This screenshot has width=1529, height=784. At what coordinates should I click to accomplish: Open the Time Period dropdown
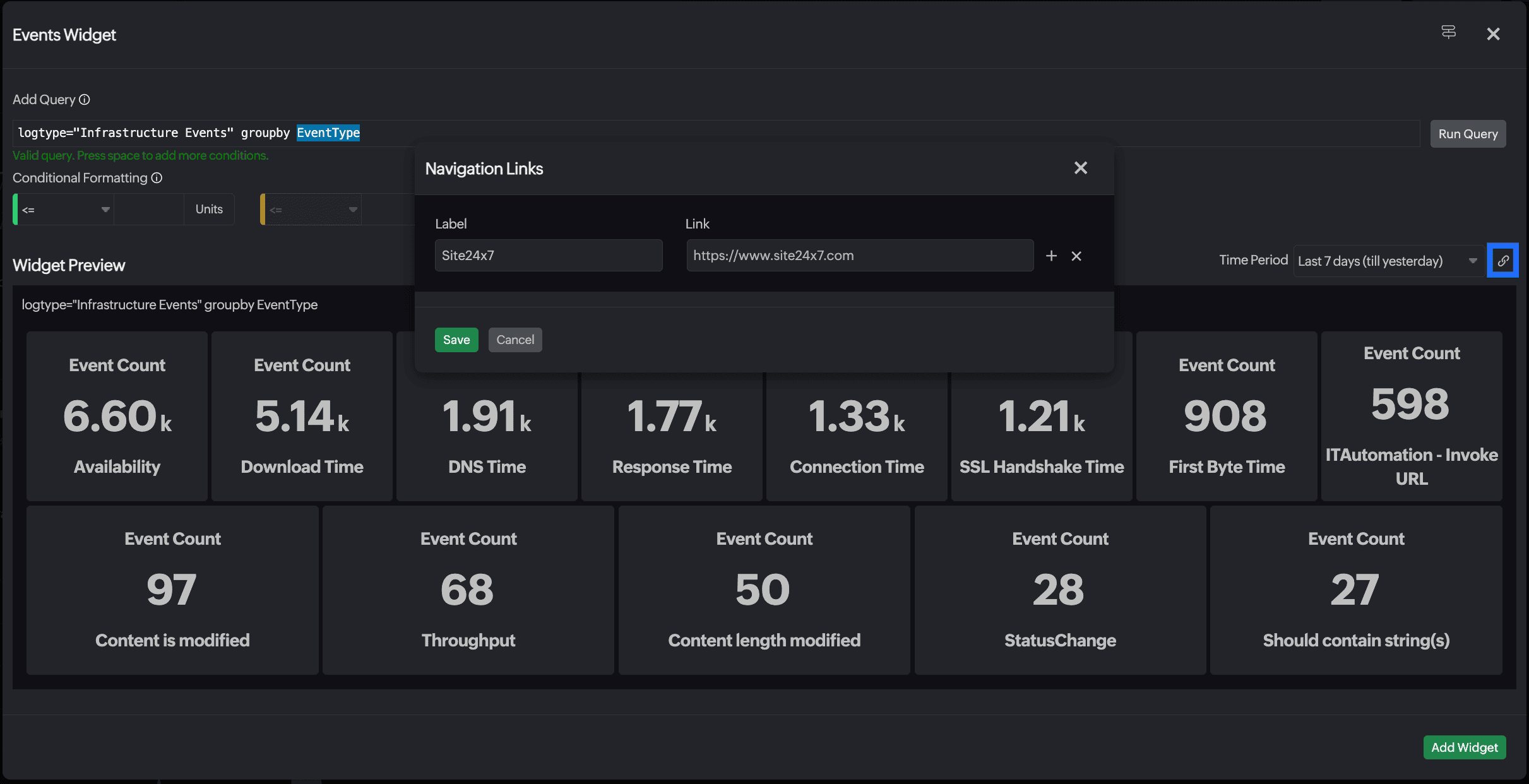(x=1388, y=261)
